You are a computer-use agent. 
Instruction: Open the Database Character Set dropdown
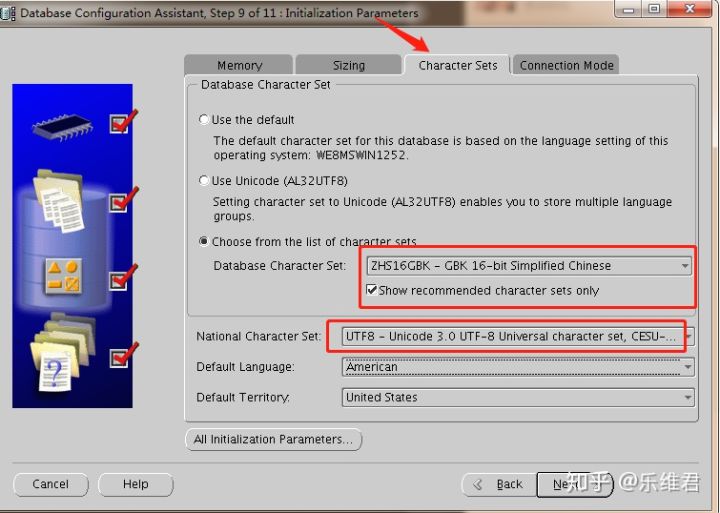pos(529,266)
